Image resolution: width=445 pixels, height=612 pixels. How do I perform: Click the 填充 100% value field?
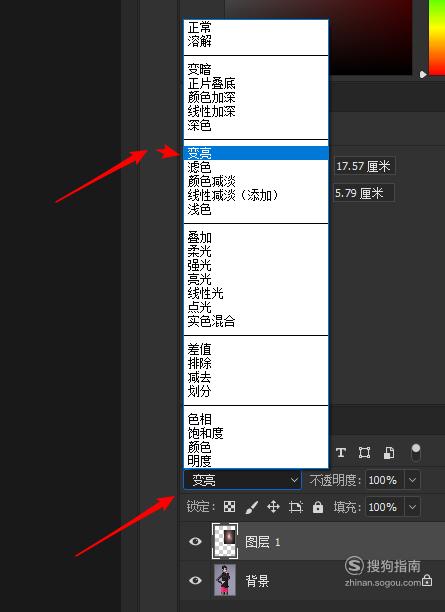[x=384, y=507]
